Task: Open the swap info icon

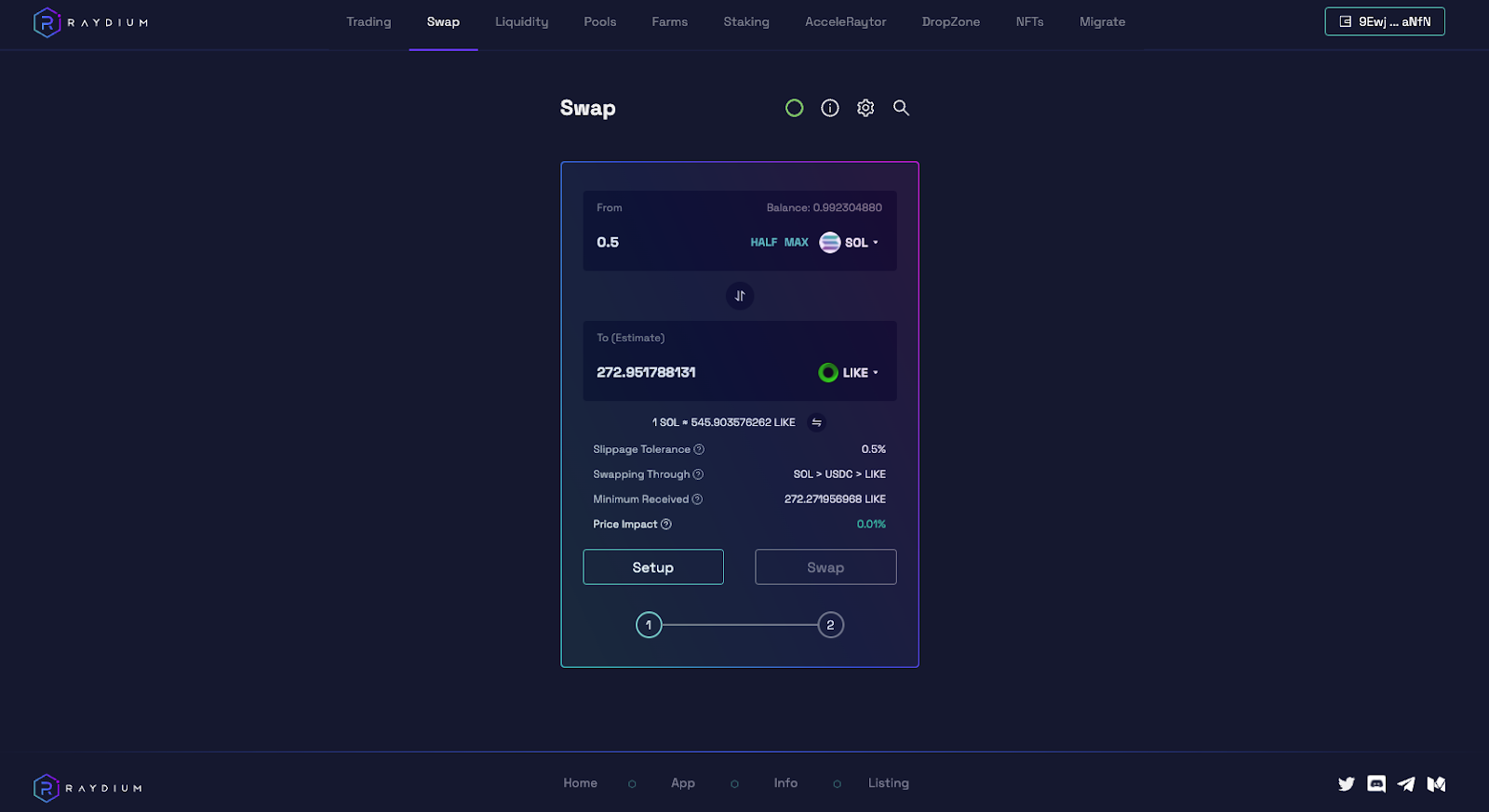Action: [830, 108]
